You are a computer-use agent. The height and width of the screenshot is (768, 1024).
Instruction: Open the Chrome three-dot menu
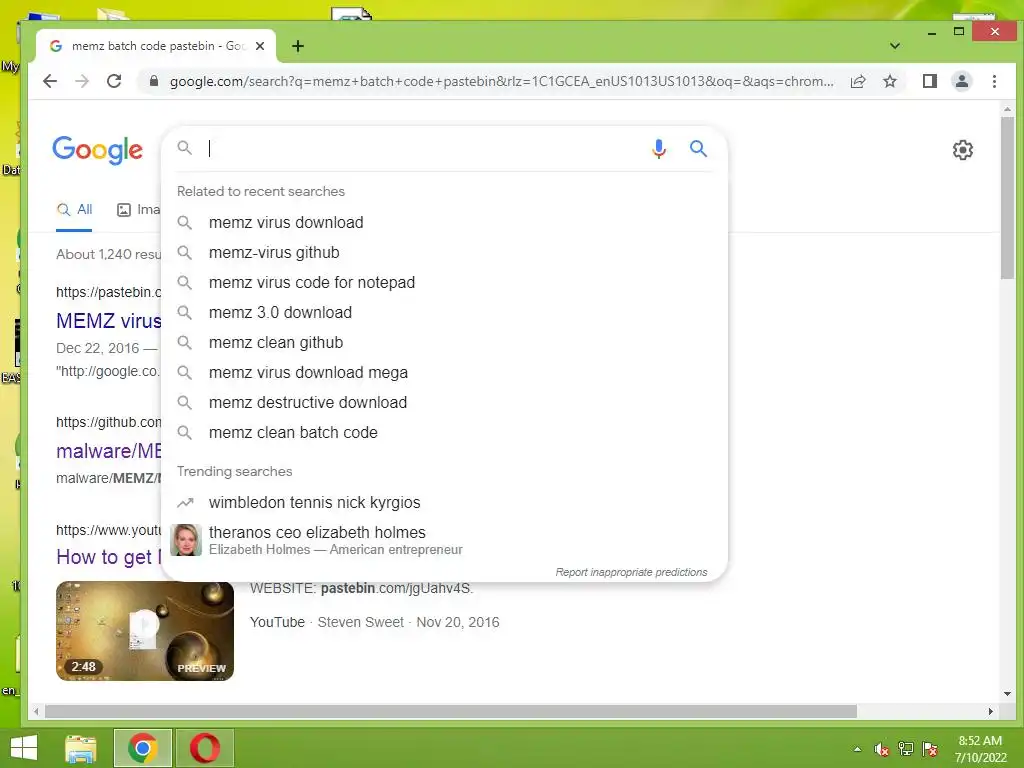pyautogui.click(x=994, y=81)
